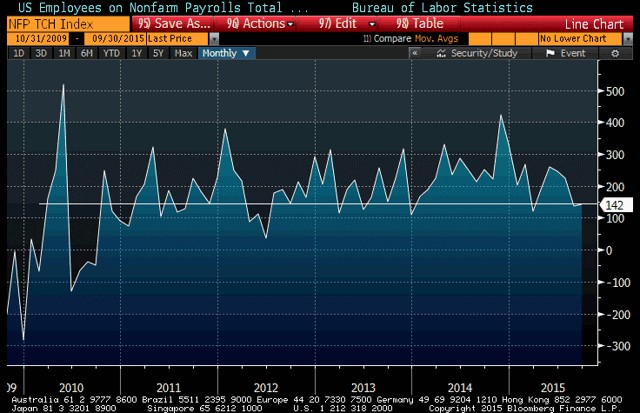Image resolution: width=640 pixels, height=413 pixels.
Task: Select the Max range tab
Action: [x=183, y=53]
